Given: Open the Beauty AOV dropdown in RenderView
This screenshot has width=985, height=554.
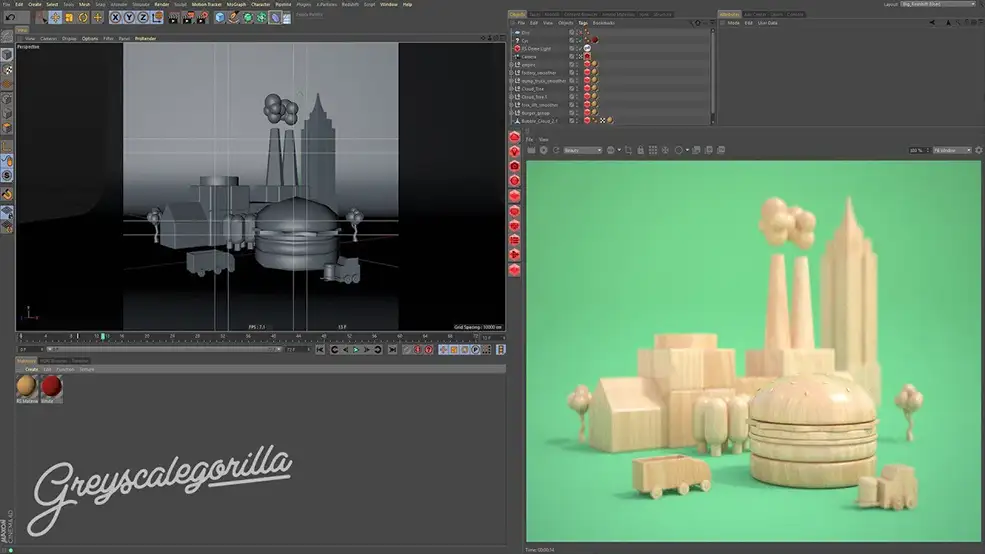Looking at the screenshot, I should [582, 150].
